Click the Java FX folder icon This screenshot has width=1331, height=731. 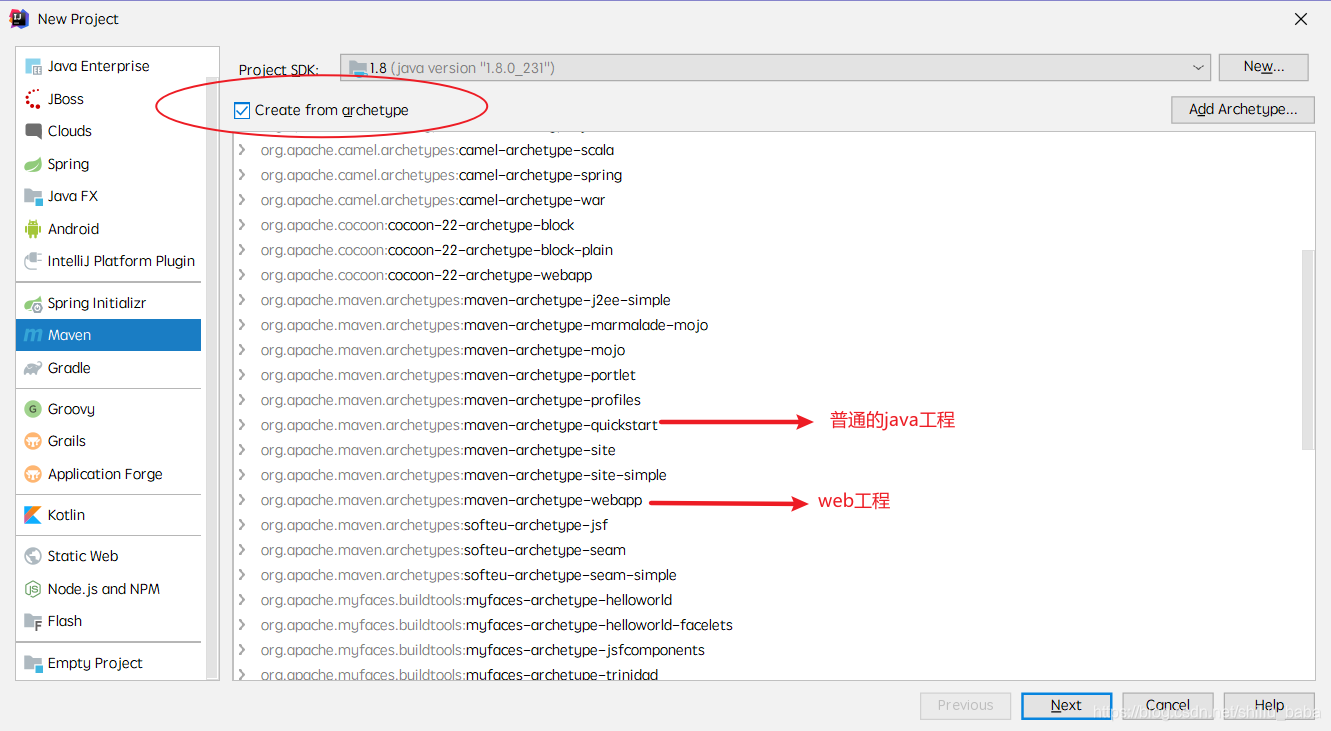pyautogui.click(x=33, y=196)
